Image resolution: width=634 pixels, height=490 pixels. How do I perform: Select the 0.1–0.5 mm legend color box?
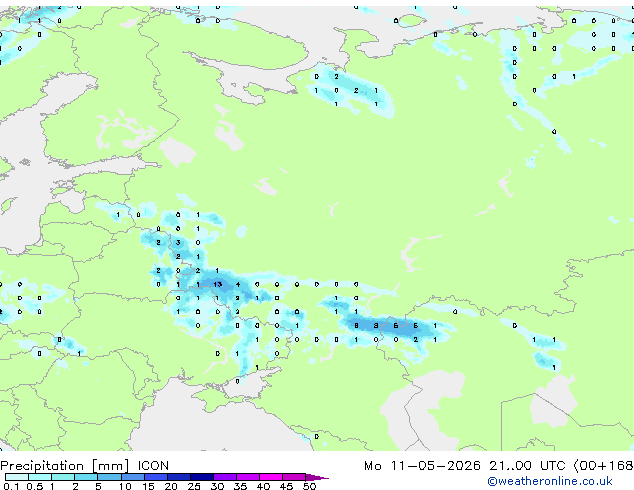click(x=17, y=477)
